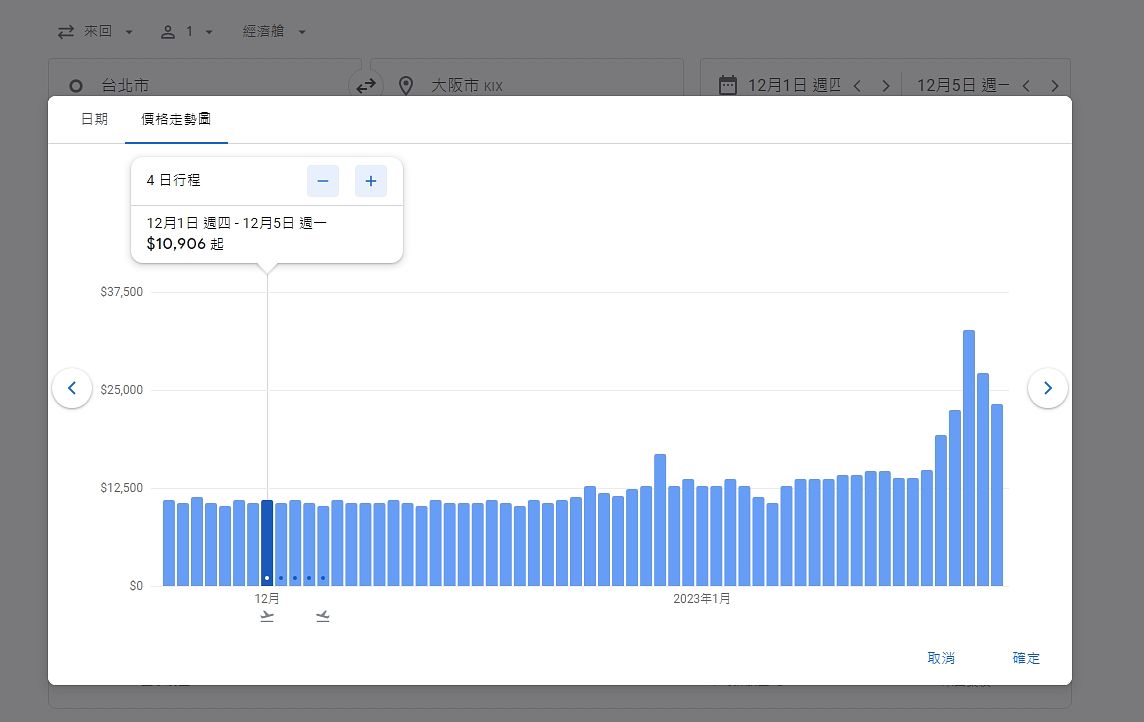Increase trip length with plus button
Screen dimensions: 1144x722
371,181
